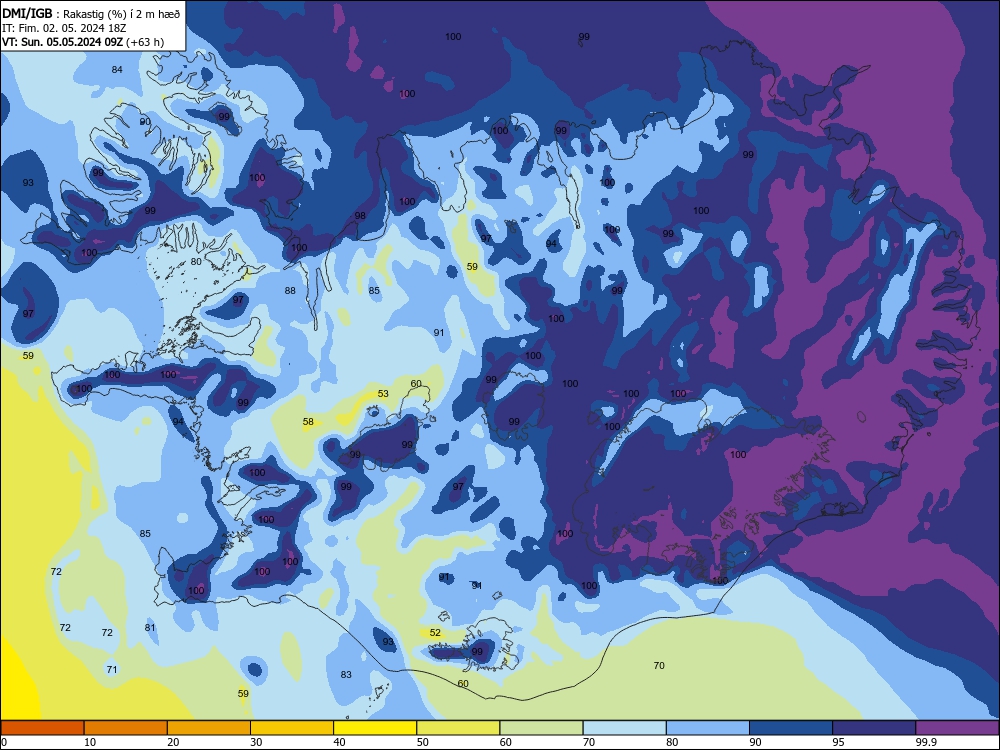Click the '71' humidity value on the map
The width and height of the screenshot is (1000, 750).
pos(112,670)
